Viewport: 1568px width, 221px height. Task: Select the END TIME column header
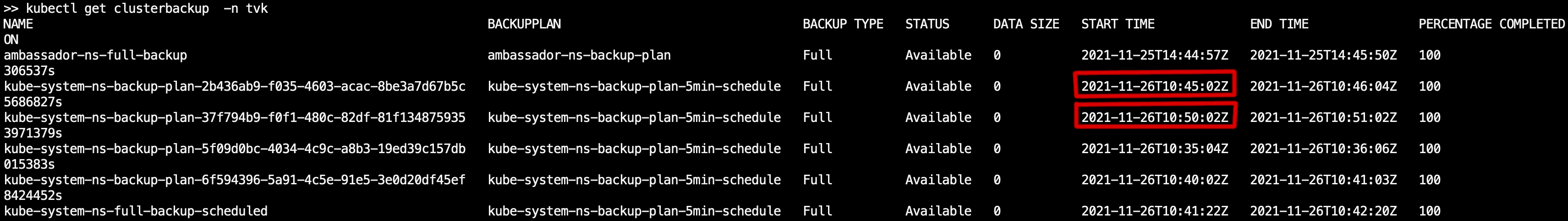pos(1279,24)
